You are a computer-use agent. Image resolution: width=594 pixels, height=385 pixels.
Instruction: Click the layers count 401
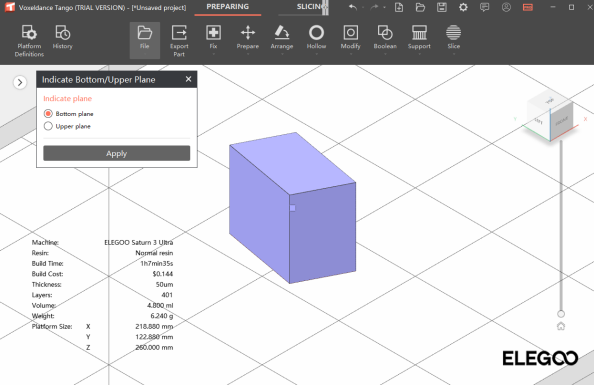(x=167, y=295)
